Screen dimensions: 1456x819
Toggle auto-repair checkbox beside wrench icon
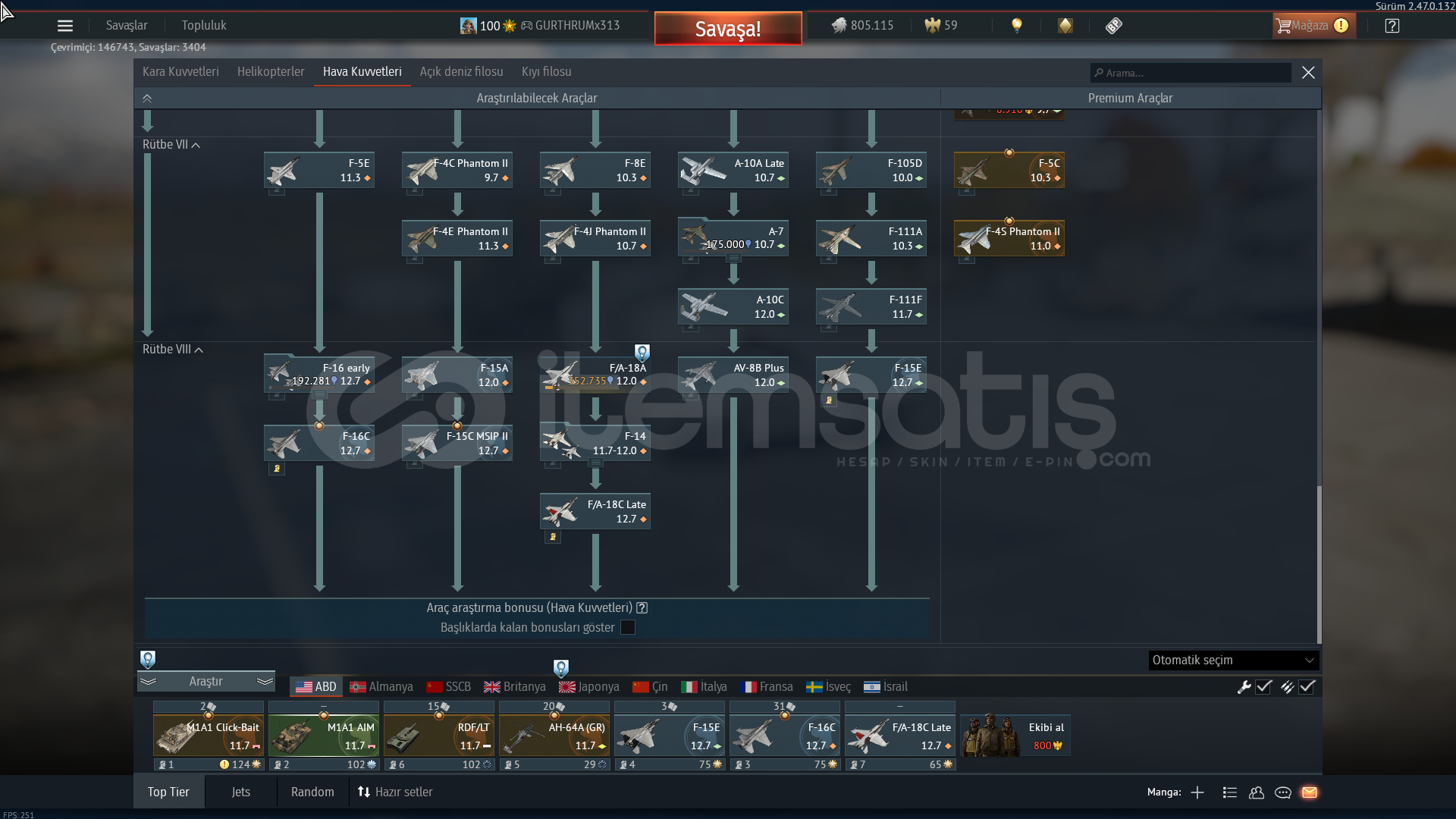click(1263, 687)
